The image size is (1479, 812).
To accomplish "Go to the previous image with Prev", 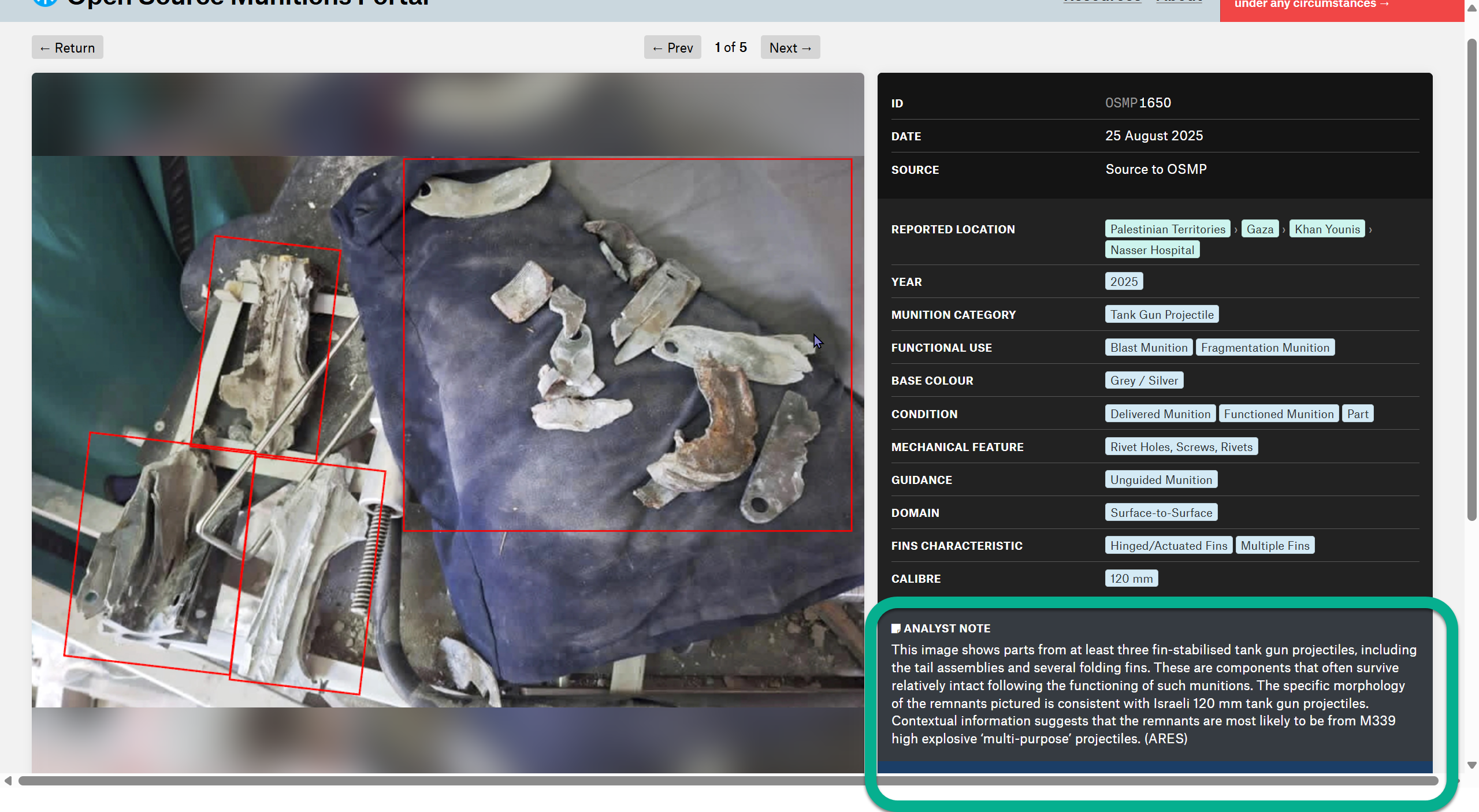I will (x=672, y=48).
